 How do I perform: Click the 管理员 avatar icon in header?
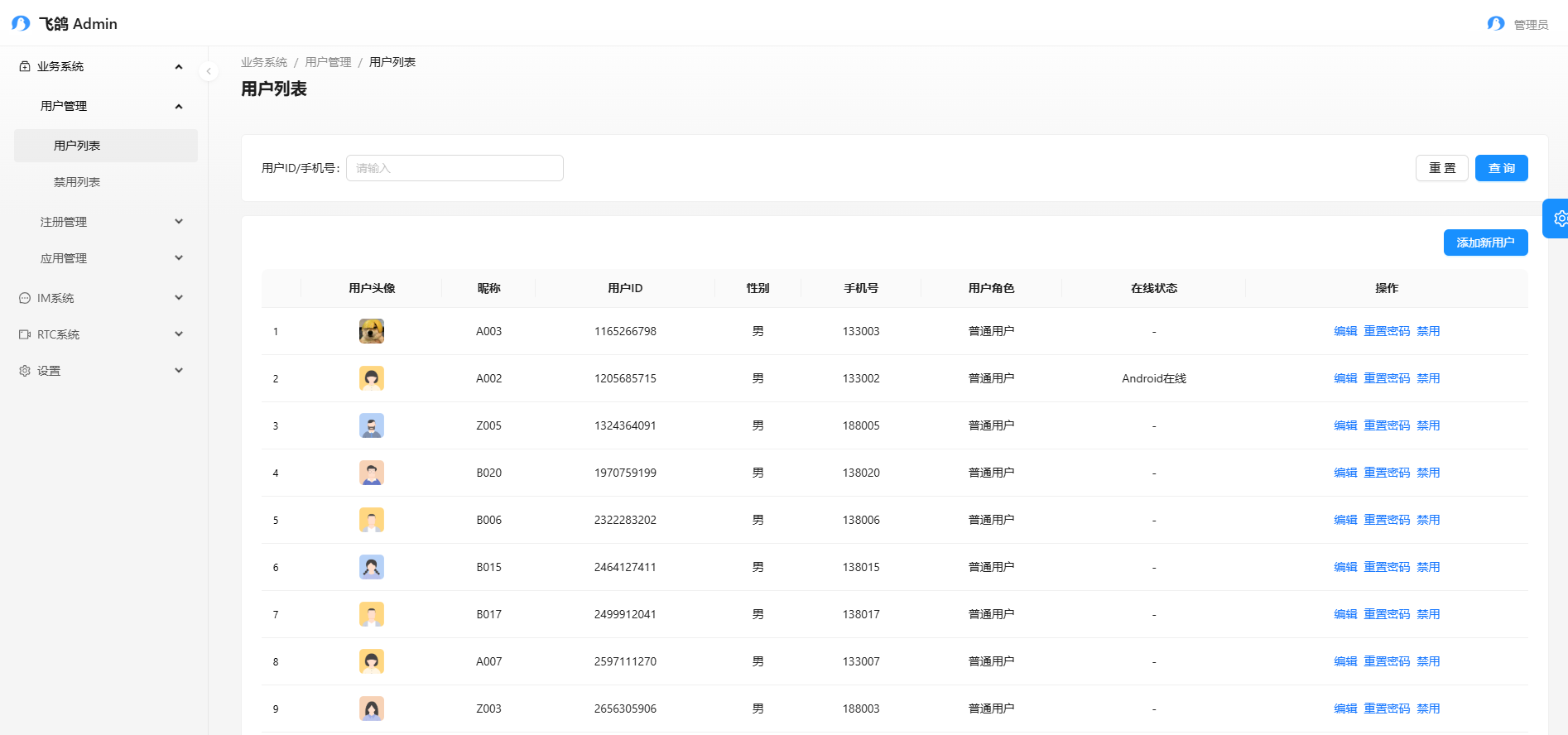tap(1495, 24)
